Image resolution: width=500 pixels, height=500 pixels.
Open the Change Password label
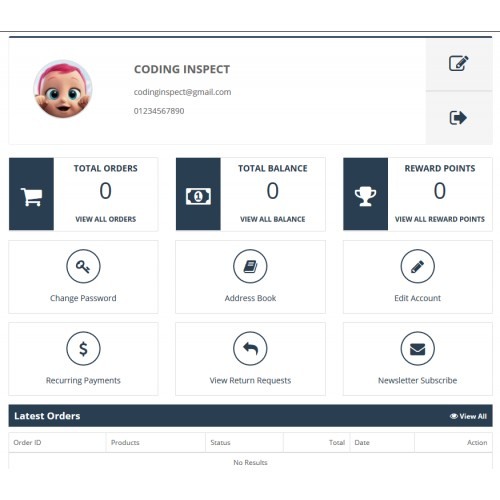tap(83, 298)
